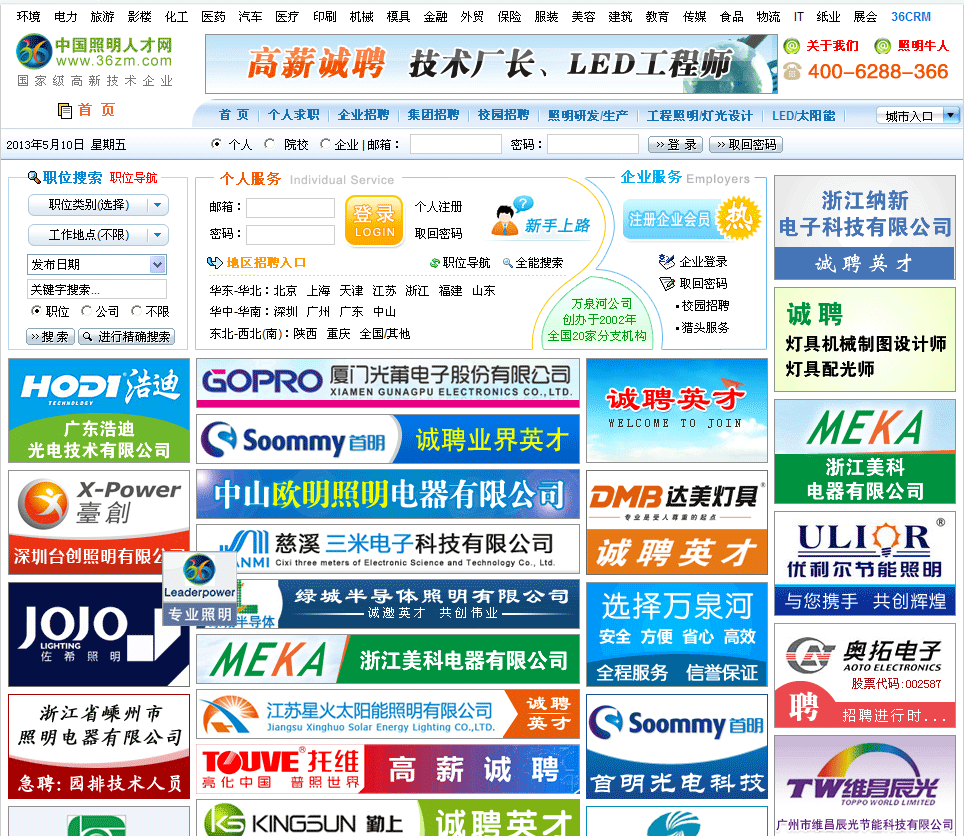Click the 全国/其他 region link

384,334
